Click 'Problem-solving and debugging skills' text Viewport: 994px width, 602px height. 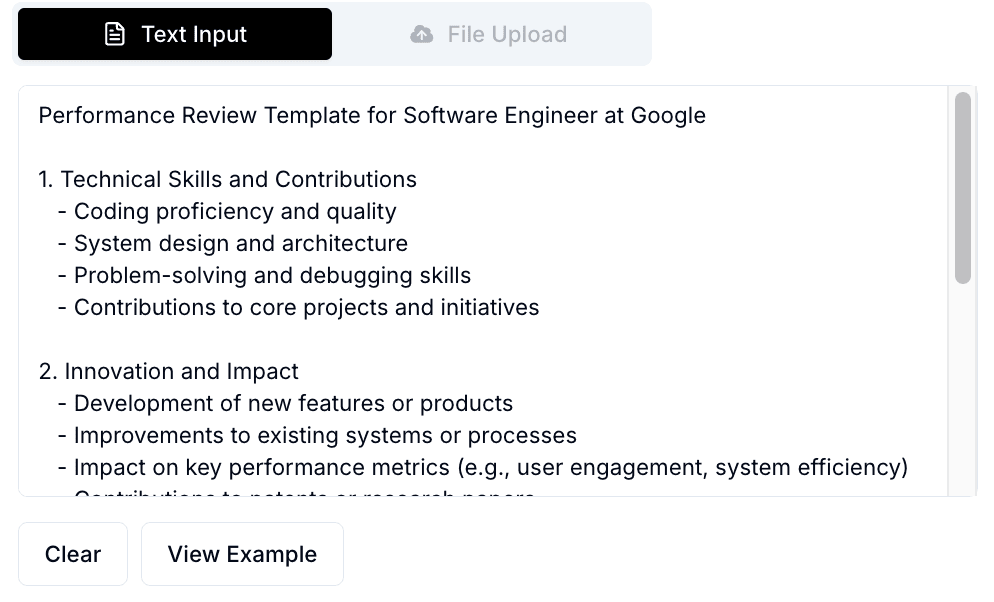coord(271,275)
